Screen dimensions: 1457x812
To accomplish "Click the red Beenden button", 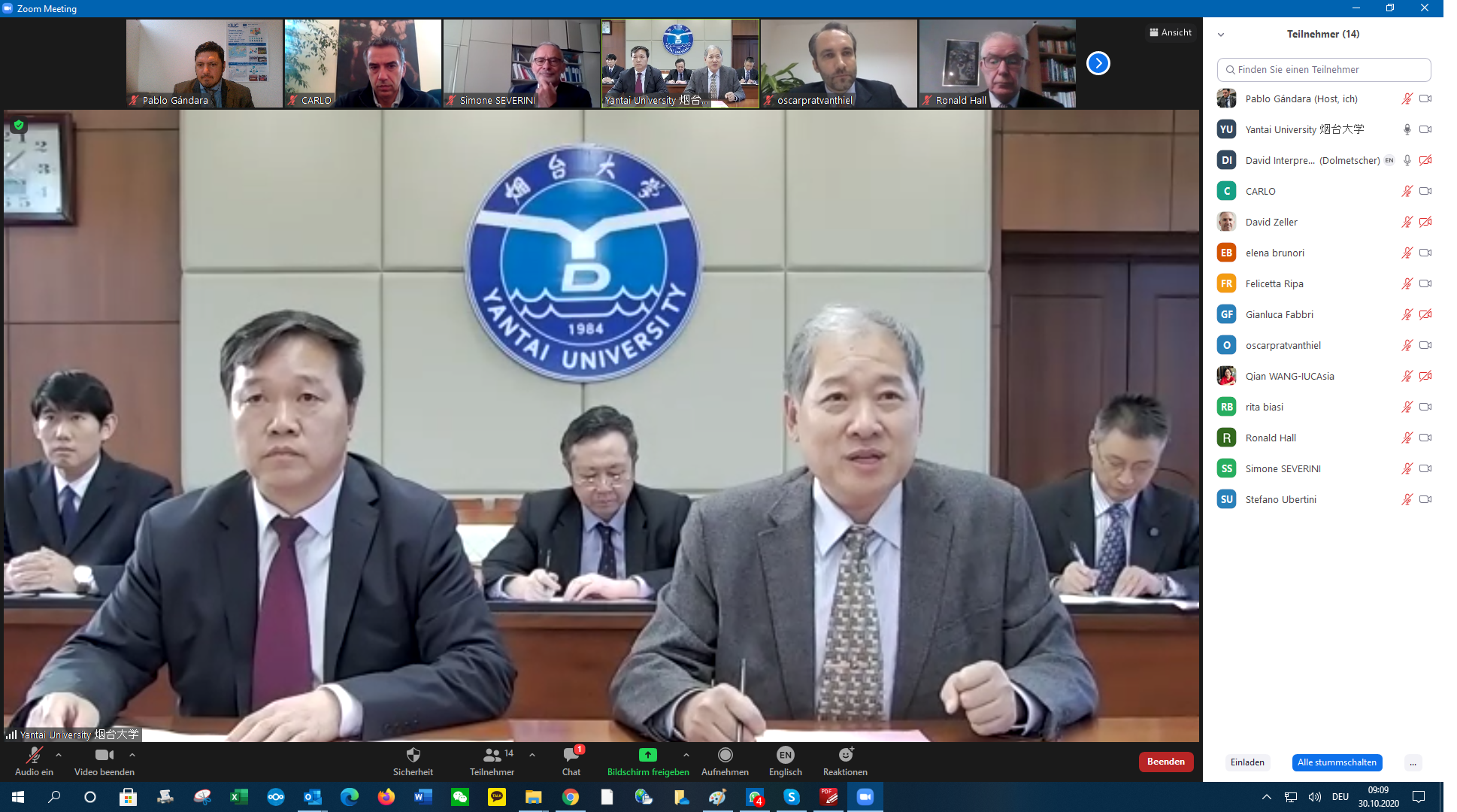I will tap(1165, 762).
